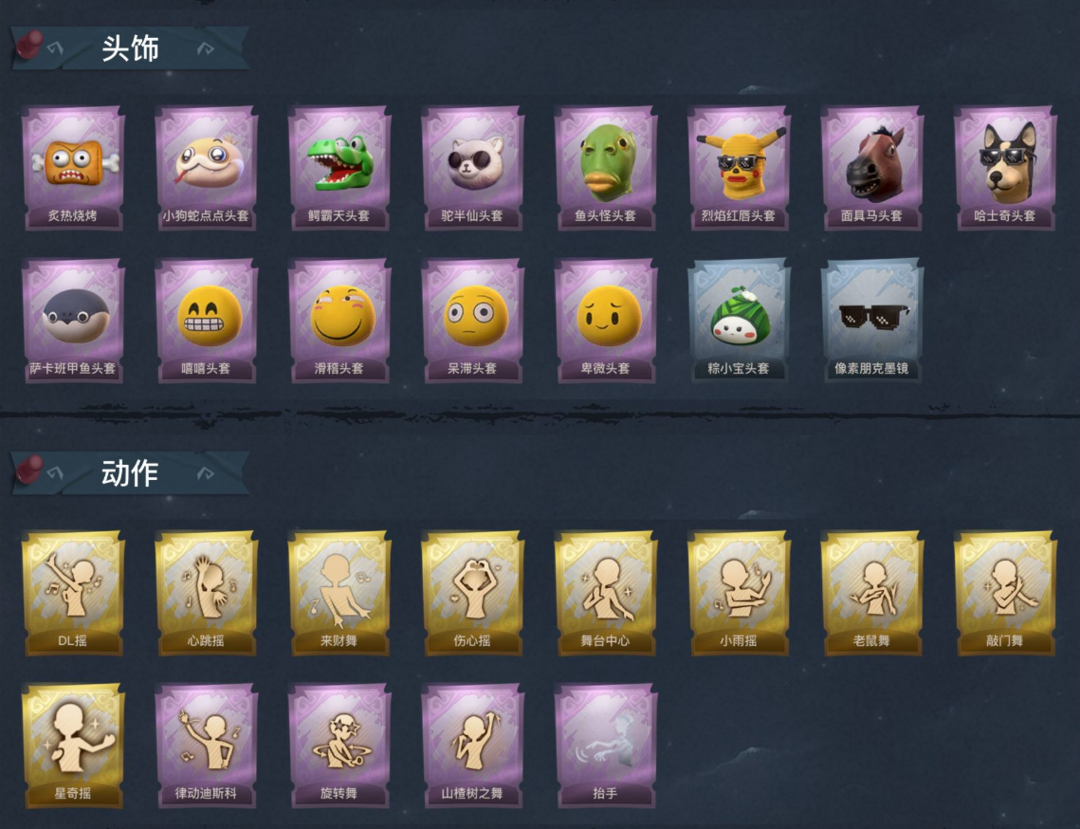Select the DL摇 dance action card
1080x829 pixels.
coord(73,592)
